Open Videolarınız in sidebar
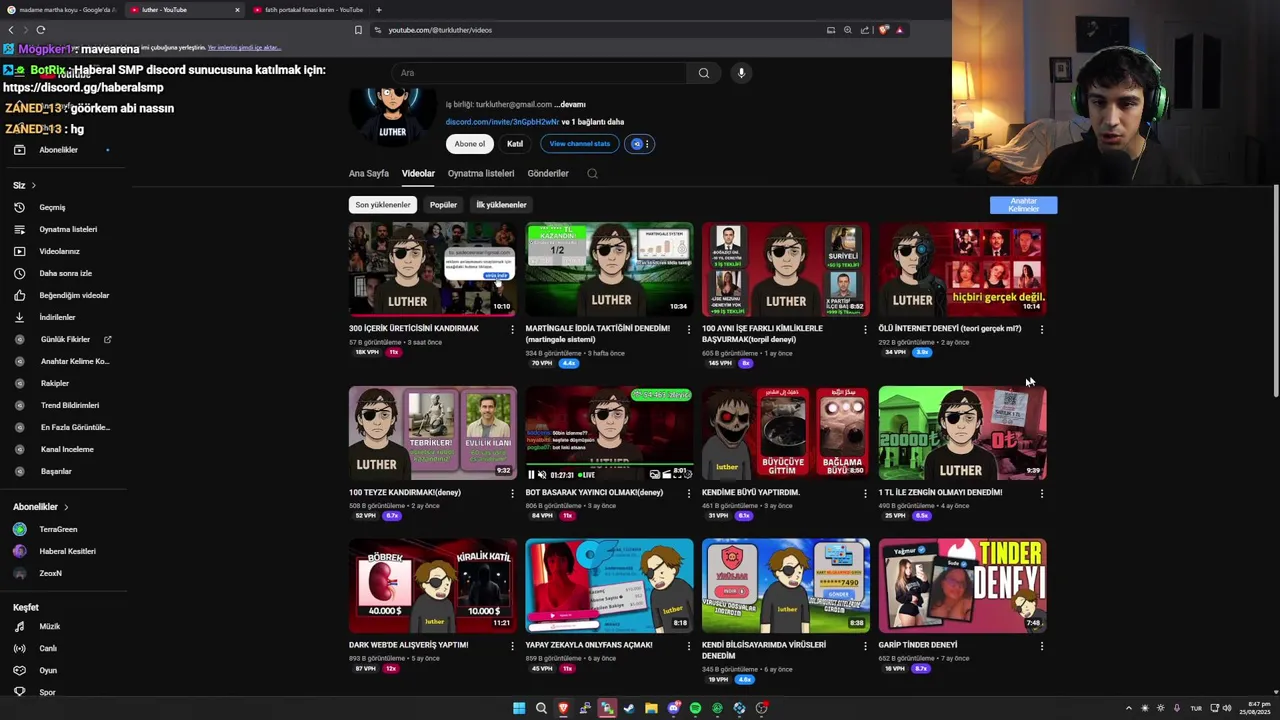The height and width of the screenshot is (720, 1280). [x=59, y=251]
